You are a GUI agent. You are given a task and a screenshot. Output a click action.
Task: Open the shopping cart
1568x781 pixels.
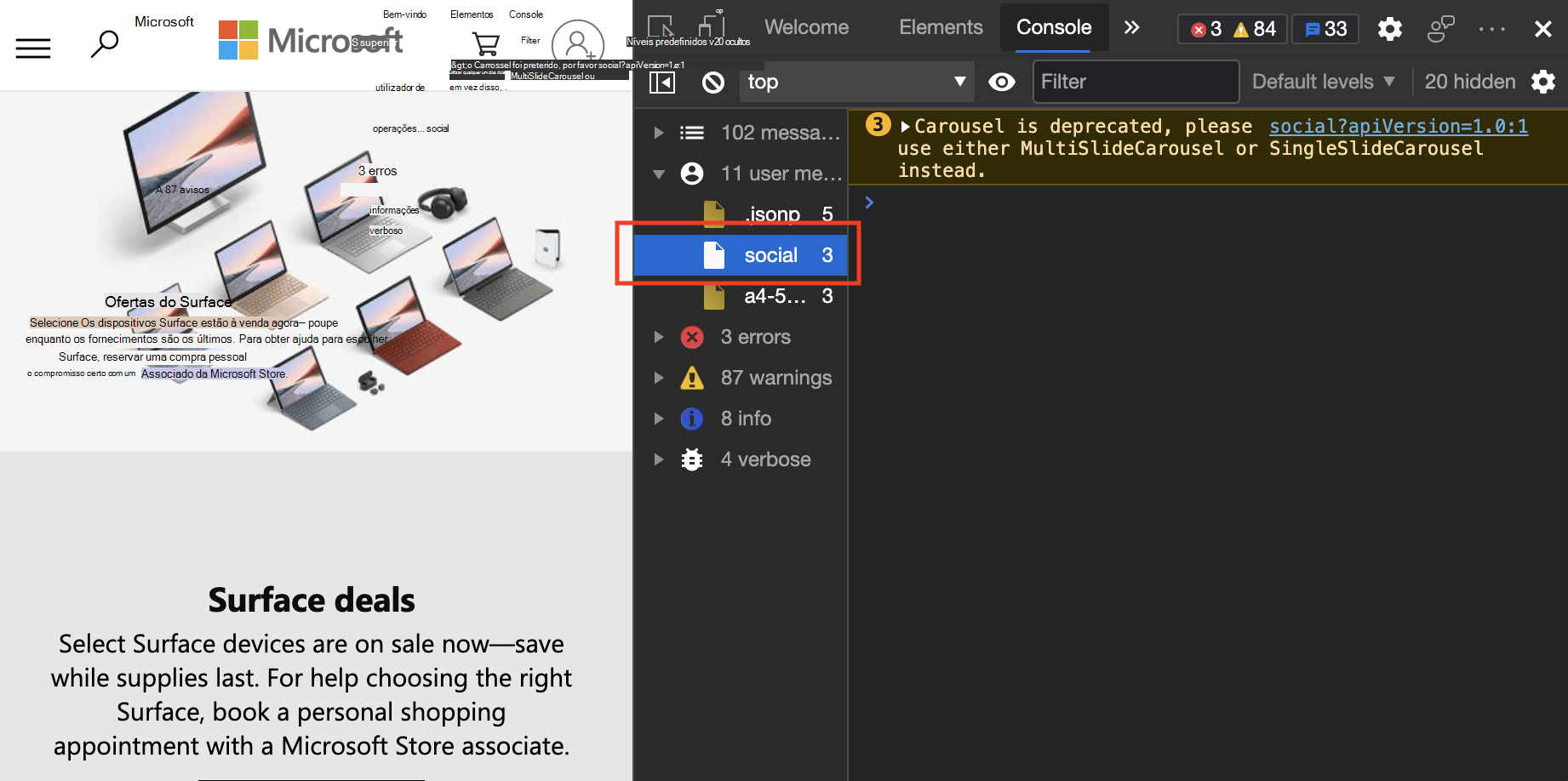486,43
